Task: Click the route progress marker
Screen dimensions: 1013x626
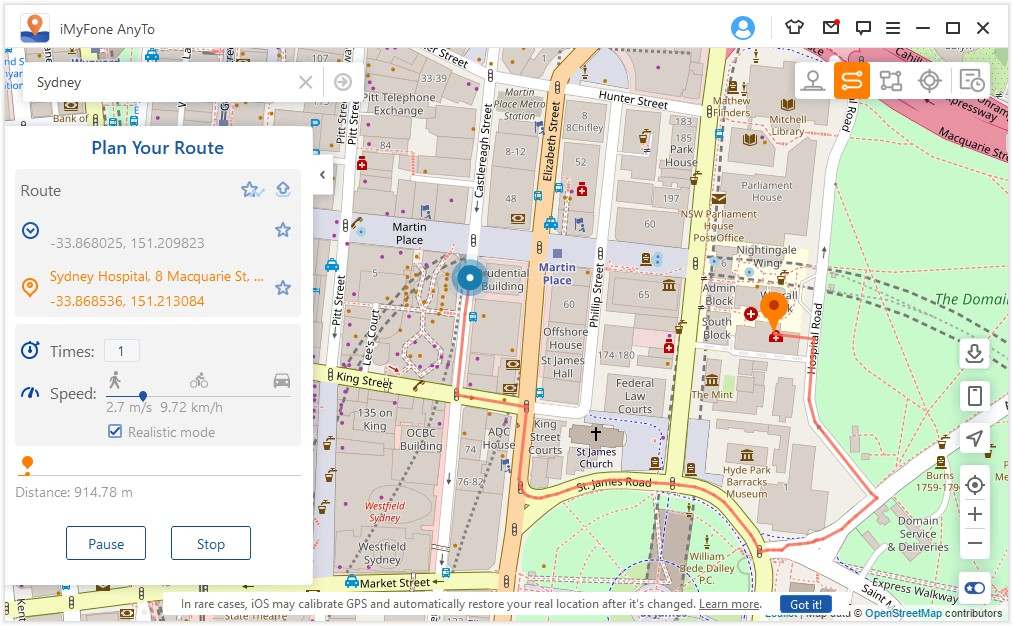Action: (27, 464)
